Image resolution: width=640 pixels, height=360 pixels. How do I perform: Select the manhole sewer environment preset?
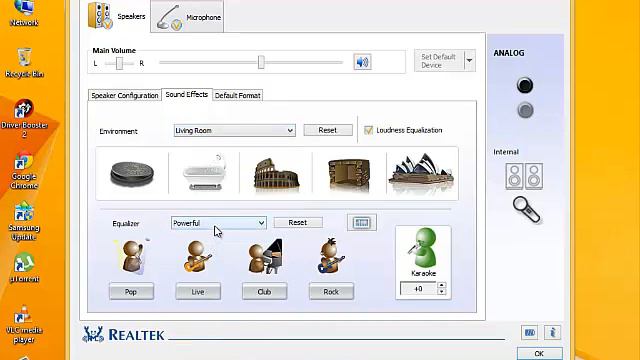pyautogui.click(x=132, y=174)
